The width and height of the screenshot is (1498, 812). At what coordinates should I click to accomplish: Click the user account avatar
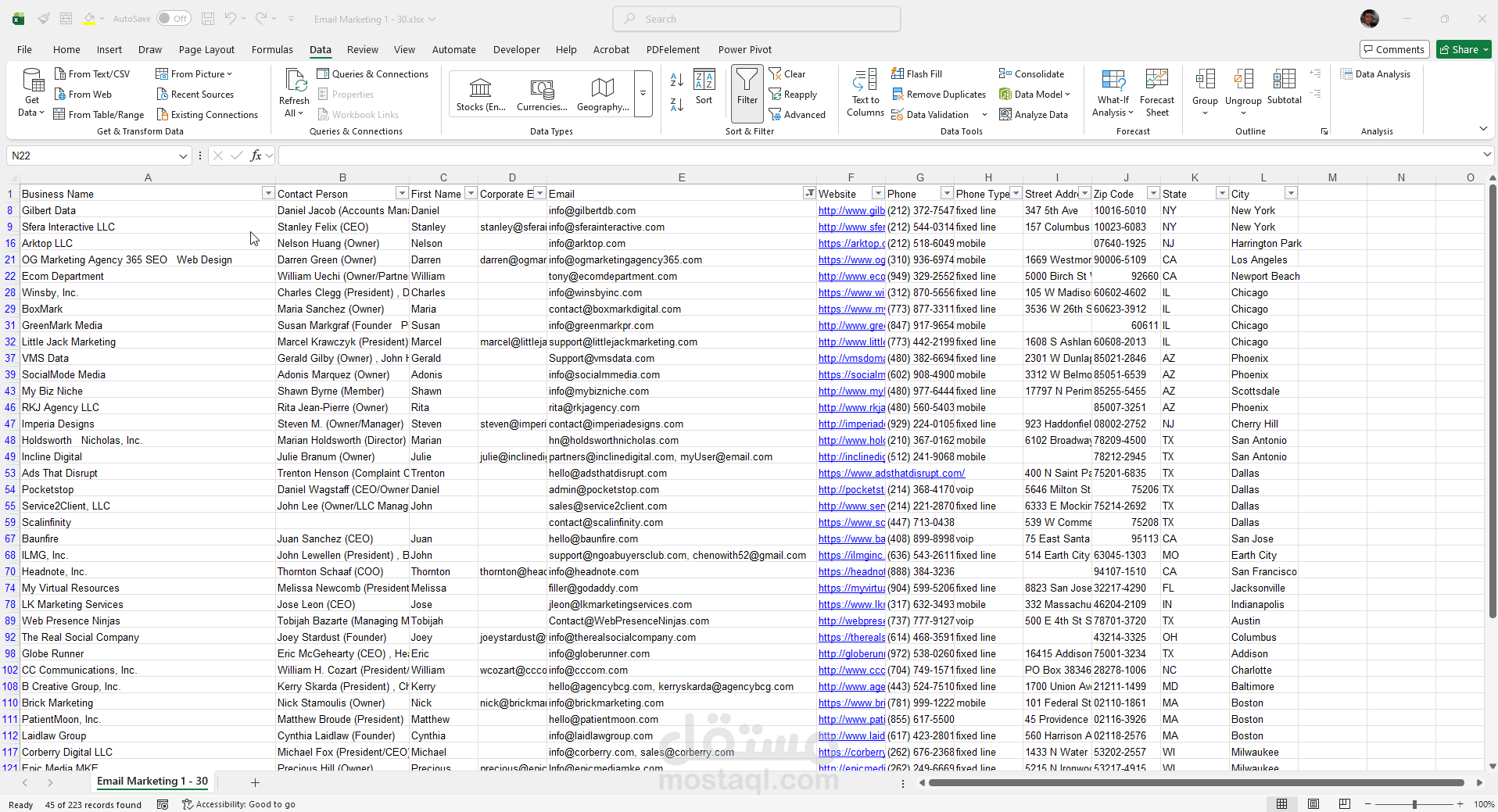(x=1370, y=19)
